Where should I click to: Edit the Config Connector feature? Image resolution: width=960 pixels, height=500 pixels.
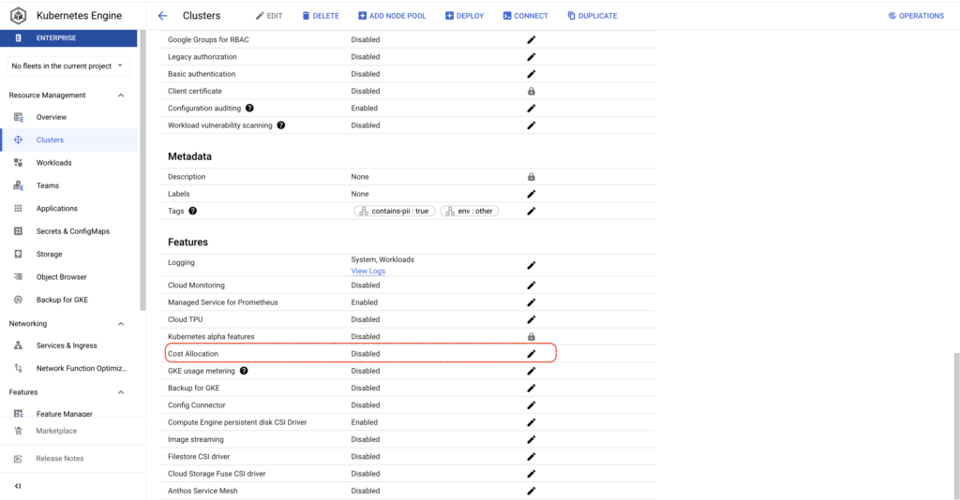pos(531,405)
